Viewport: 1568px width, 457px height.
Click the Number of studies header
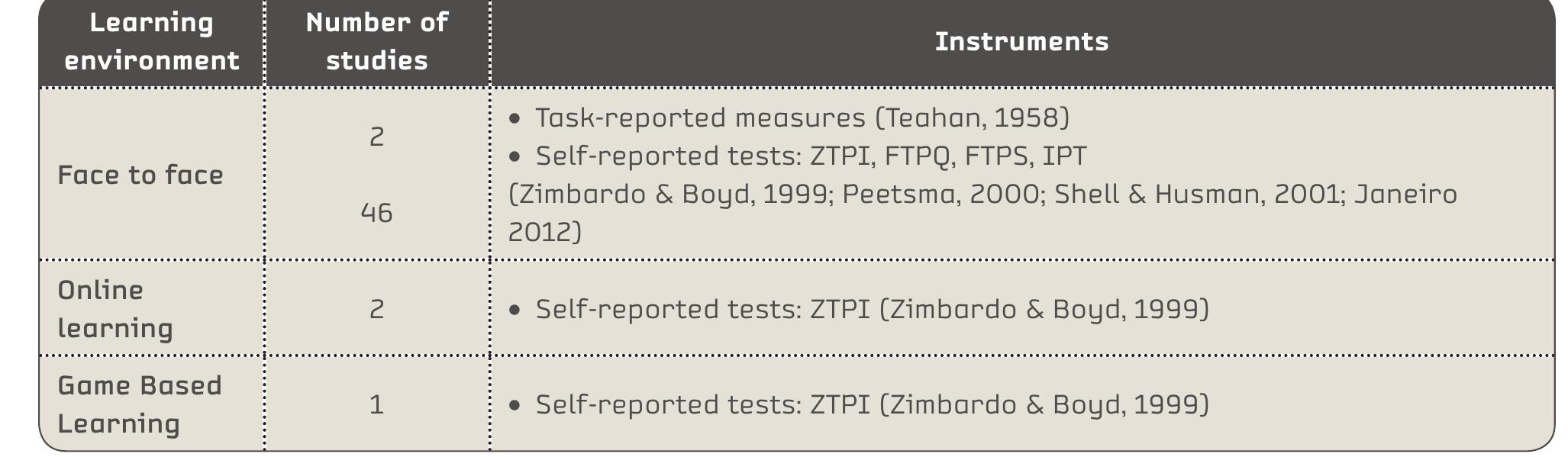coord(377,41)
